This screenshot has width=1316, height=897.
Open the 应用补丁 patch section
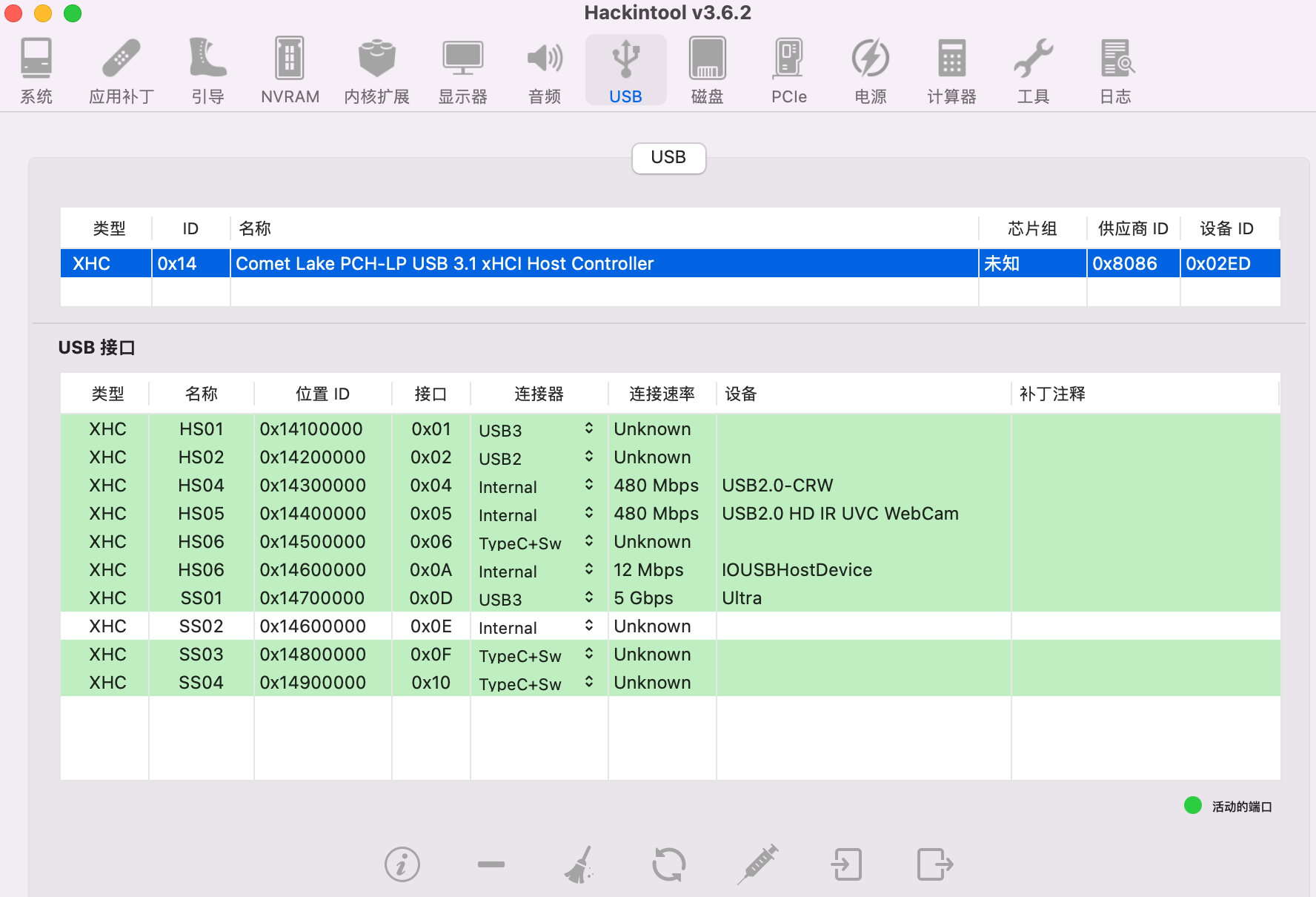pos(122,70)
